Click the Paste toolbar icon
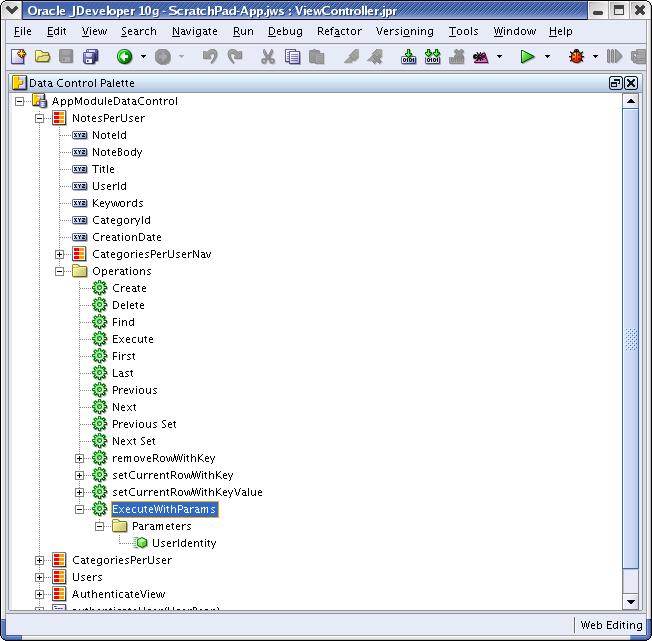This screenshot has width=652, height=641. tap(316, 57)
